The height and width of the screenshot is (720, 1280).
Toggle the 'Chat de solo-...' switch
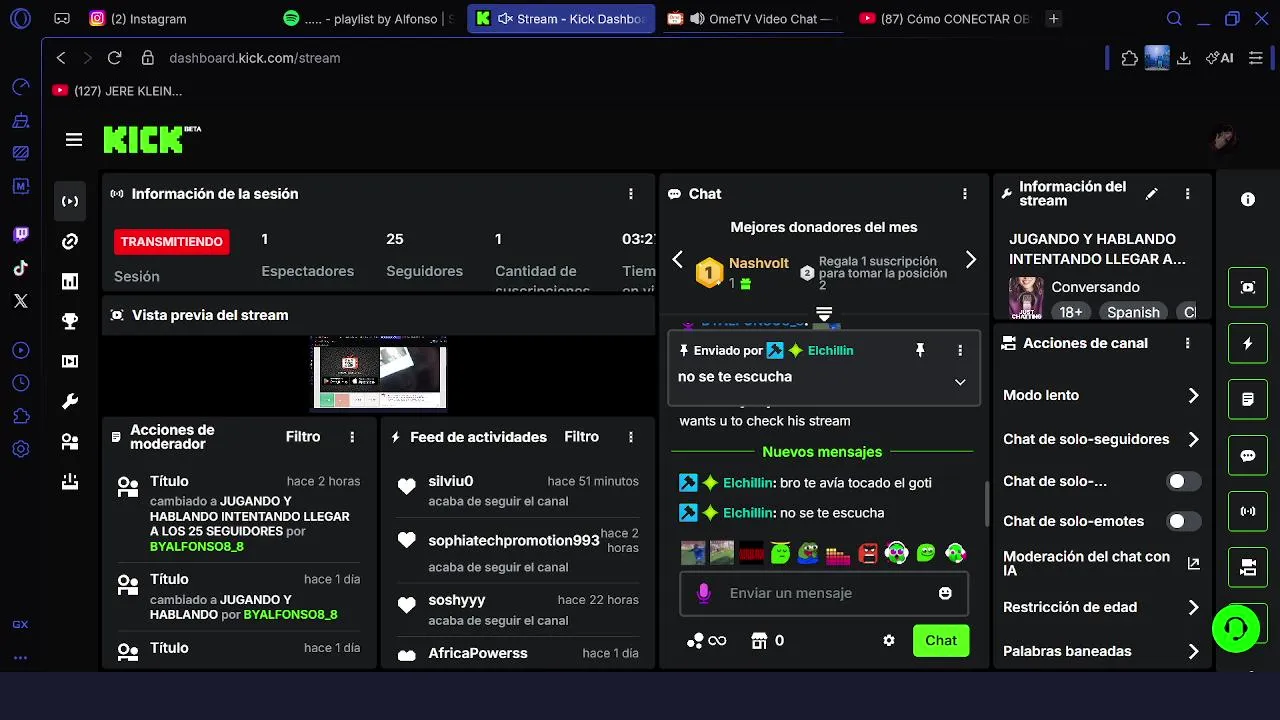coord(1184,481)
